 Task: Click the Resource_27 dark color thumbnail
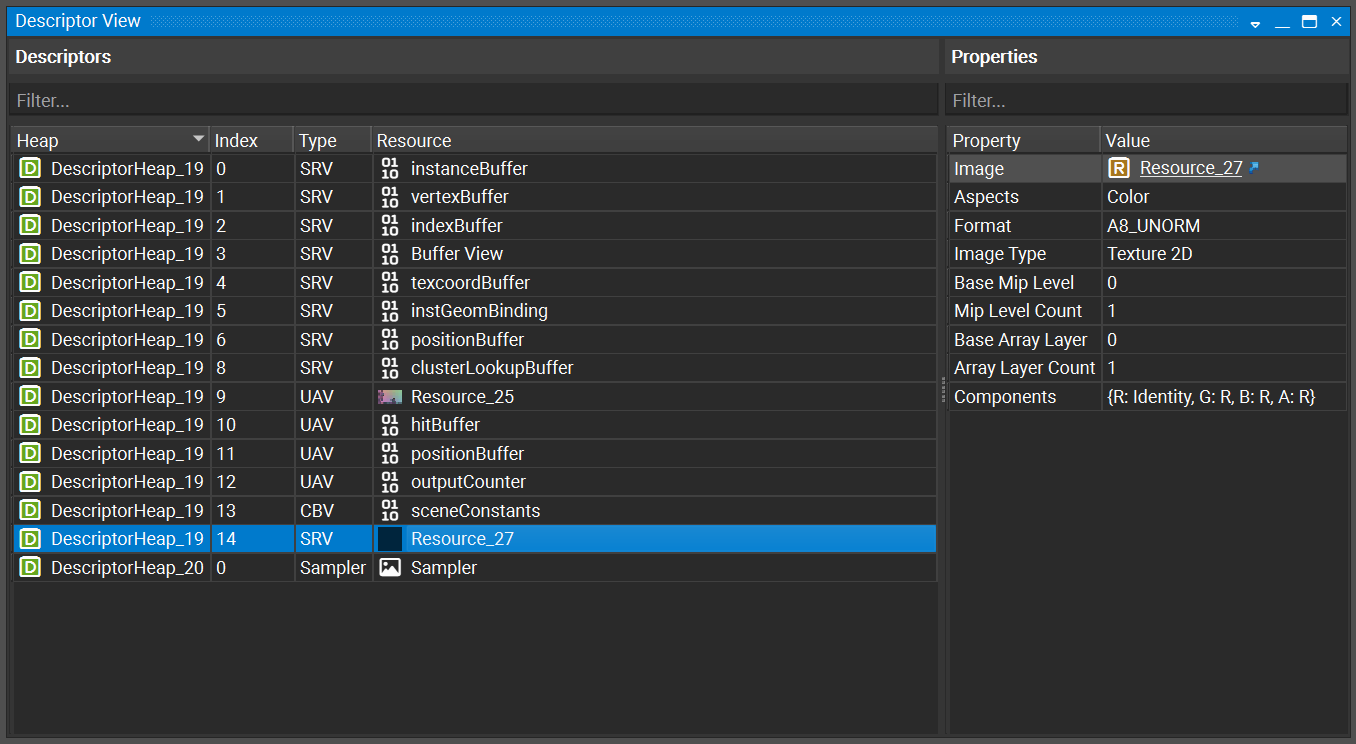390,539
